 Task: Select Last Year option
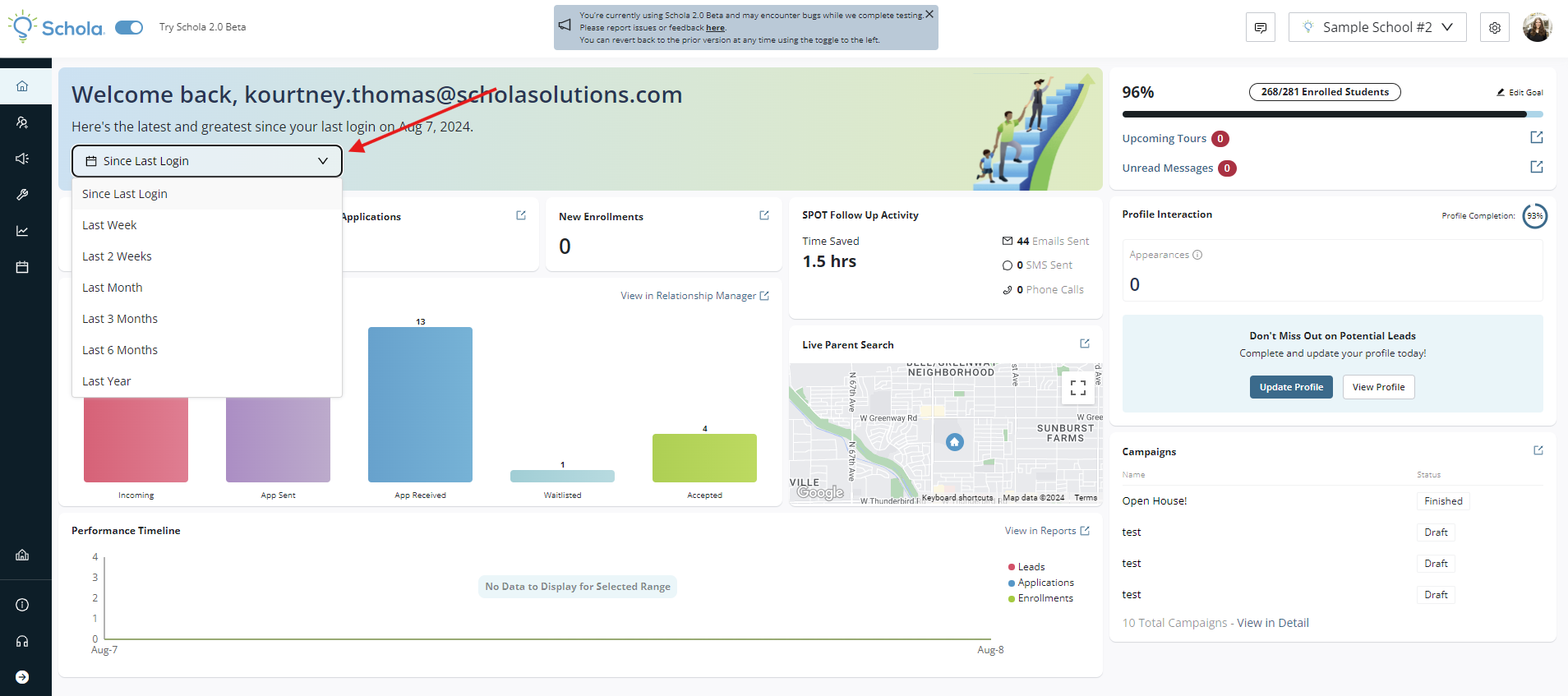pyautogui.click(x=207, y=381)
